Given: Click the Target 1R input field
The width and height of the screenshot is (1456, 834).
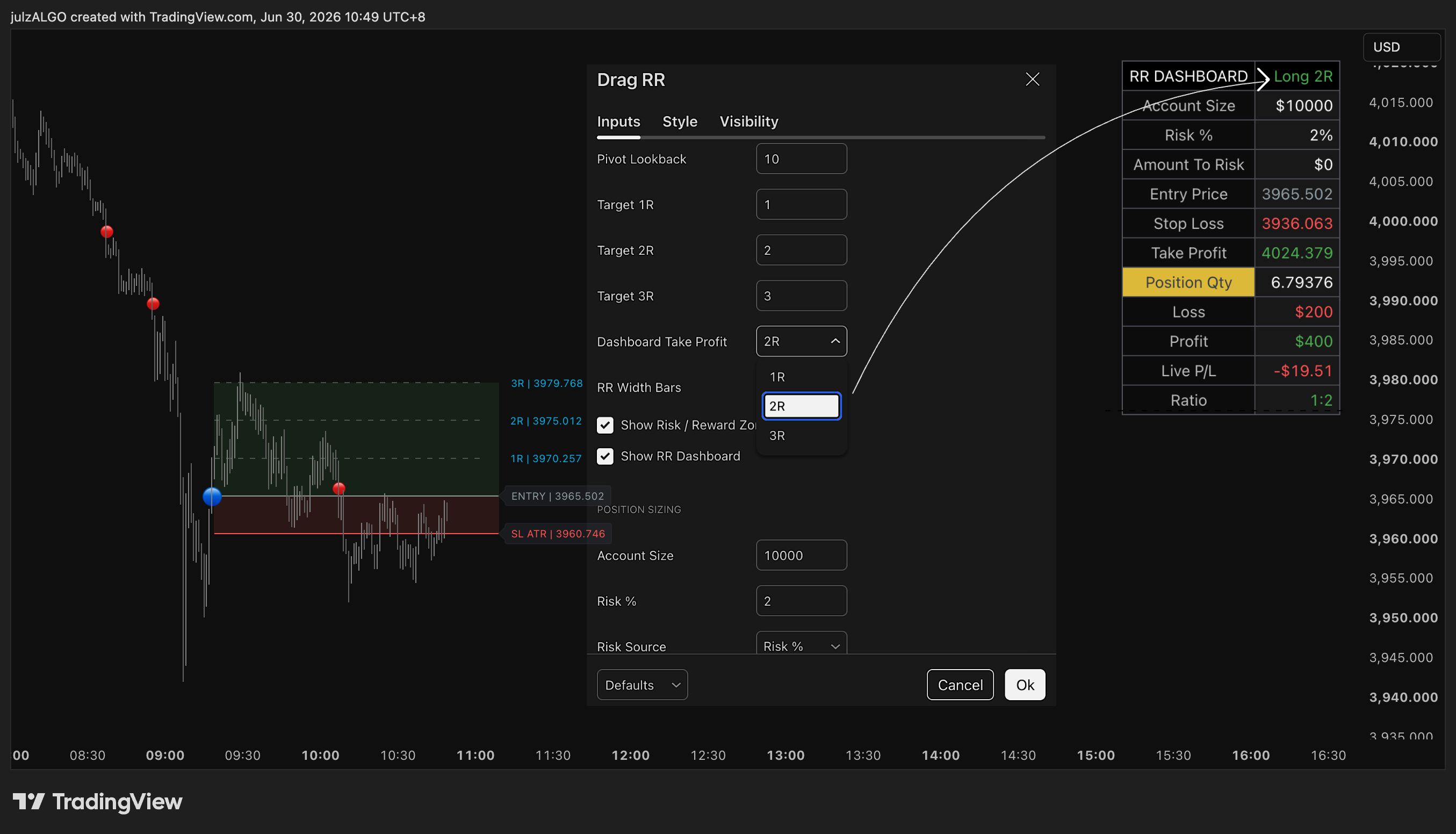Looking at the screenshot, I should (x=801, y=205).
